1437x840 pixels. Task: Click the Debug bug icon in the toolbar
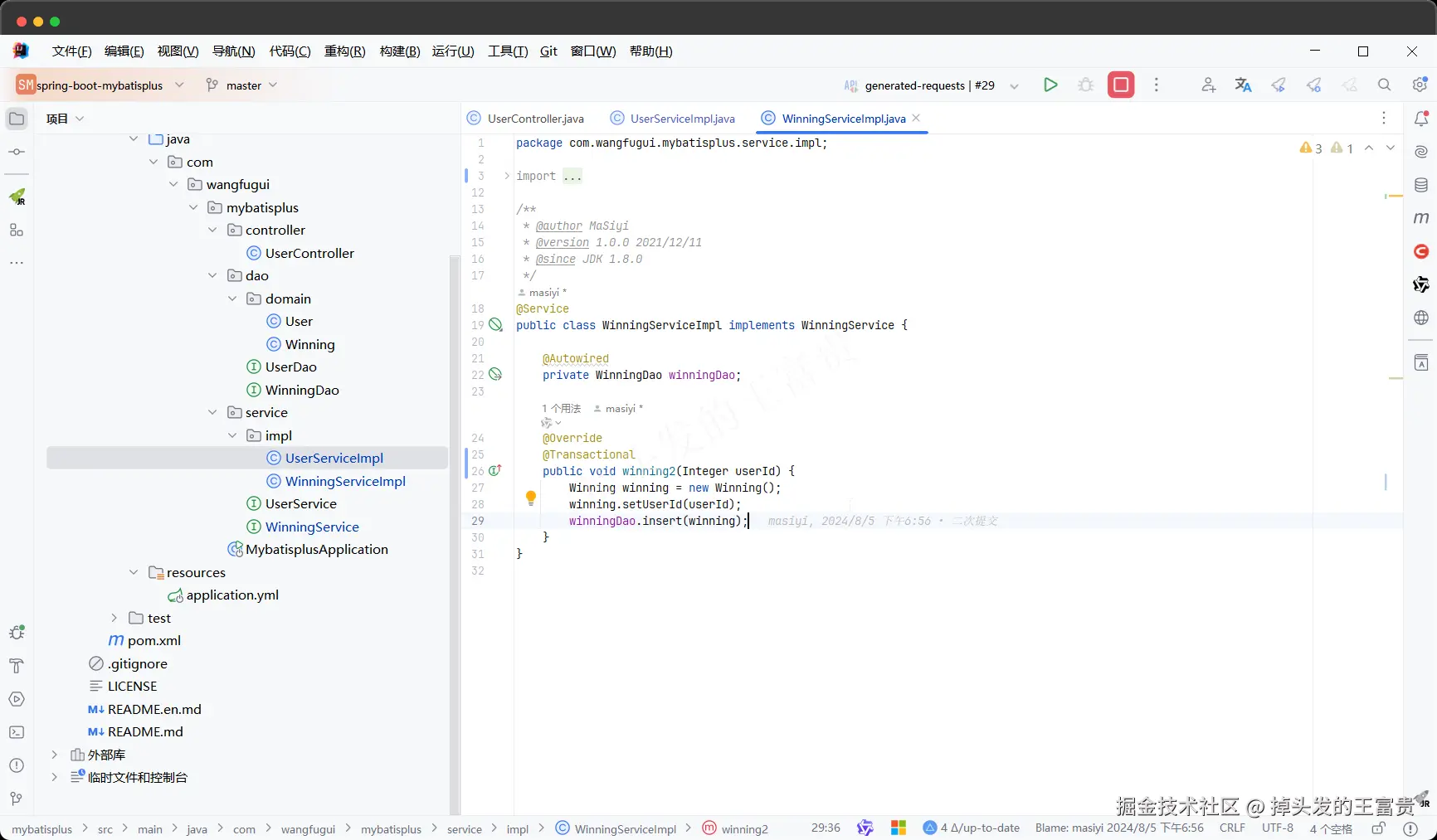click(x=1085, y=85)
